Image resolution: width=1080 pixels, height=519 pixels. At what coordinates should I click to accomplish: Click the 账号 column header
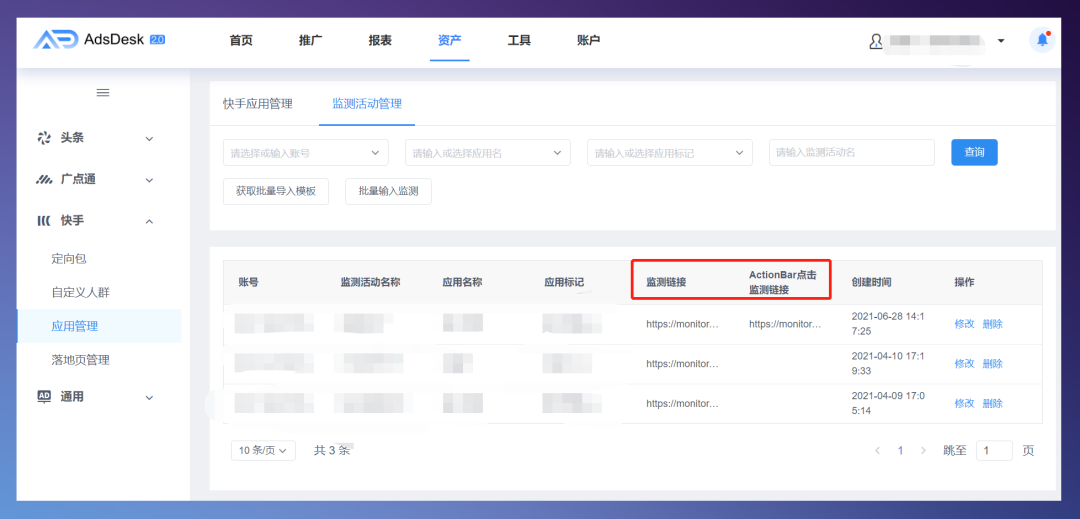tap(249, 282)
